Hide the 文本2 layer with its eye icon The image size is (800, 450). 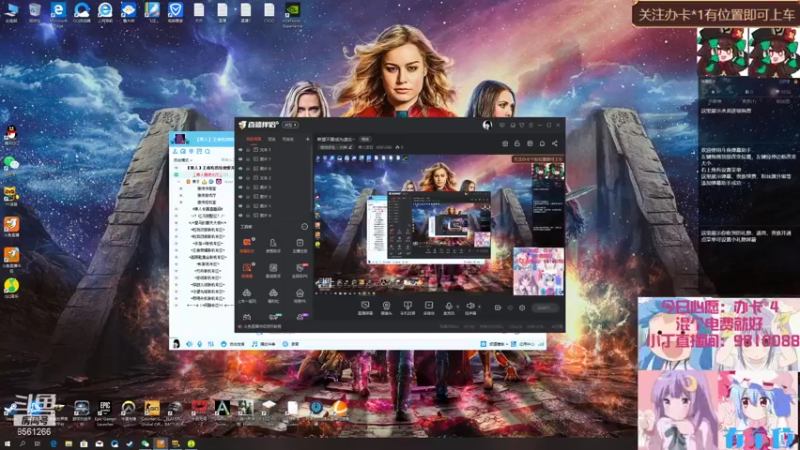(x=240, y=178)
